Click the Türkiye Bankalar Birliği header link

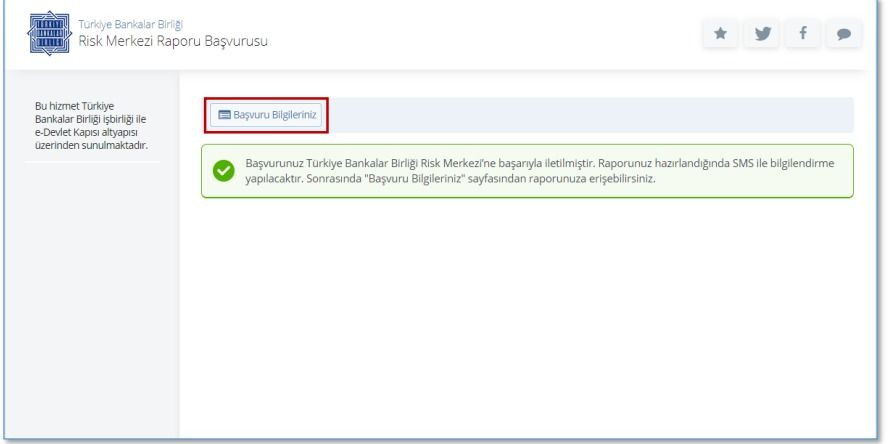point(130,24)
